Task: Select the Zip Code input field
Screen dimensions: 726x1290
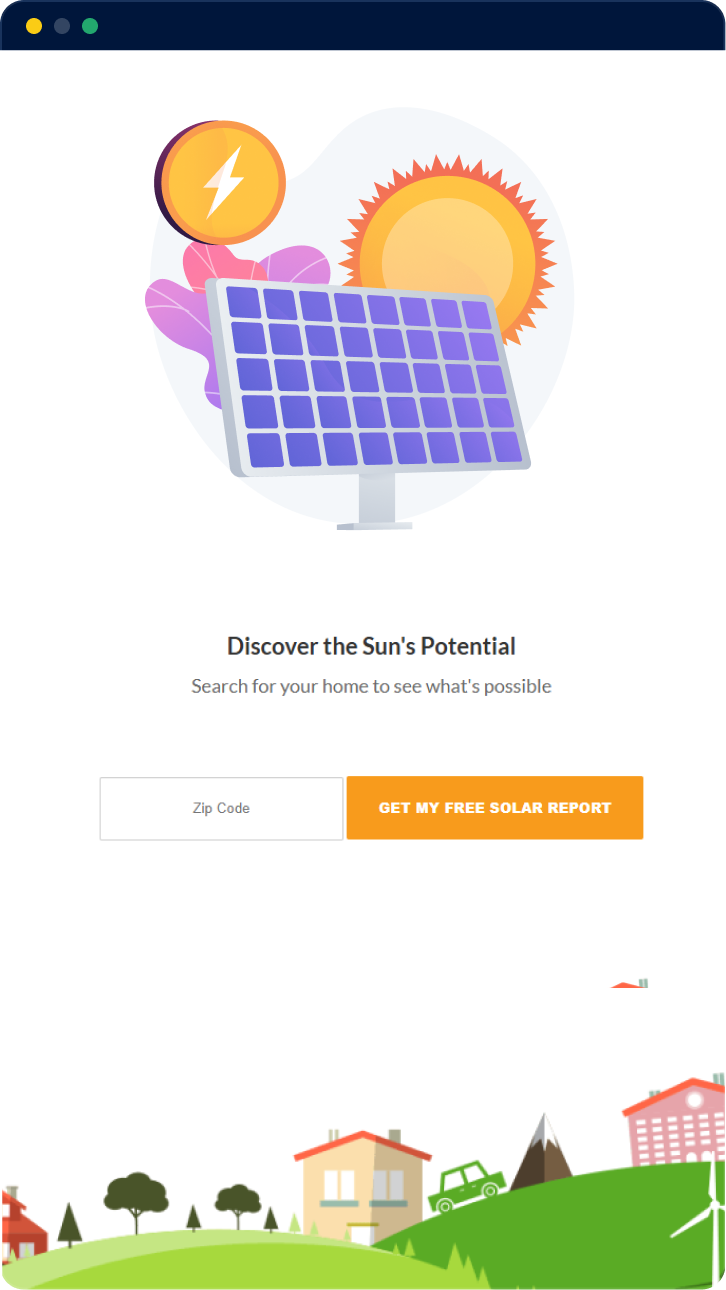Action: pos(220,808)
